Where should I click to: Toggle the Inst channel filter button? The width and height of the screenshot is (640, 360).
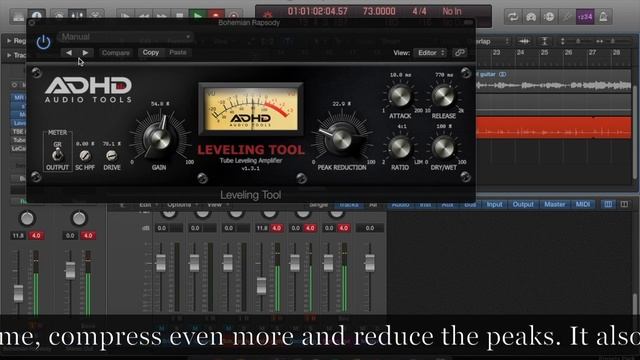pyautogui.click(x=425, y=204)
